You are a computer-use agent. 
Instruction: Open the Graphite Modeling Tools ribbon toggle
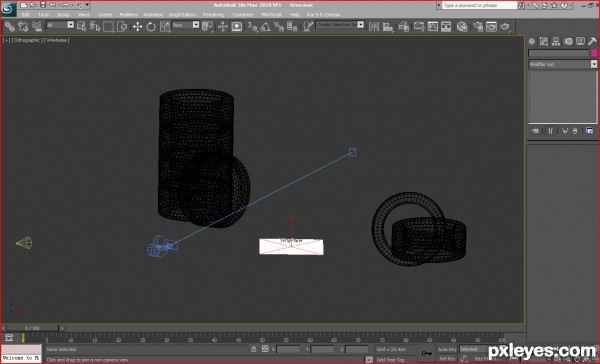[419, 26]
